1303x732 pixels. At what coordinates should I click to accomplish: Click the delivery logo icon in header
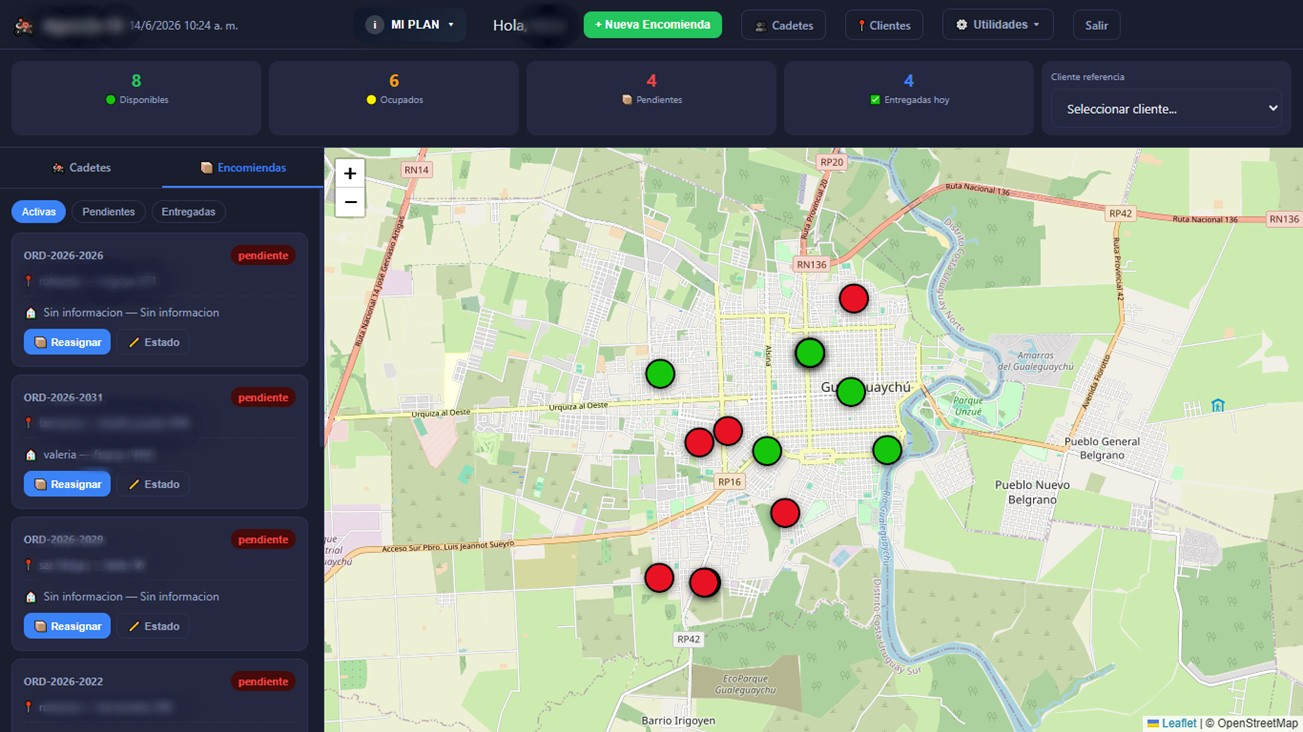[24, 26]
